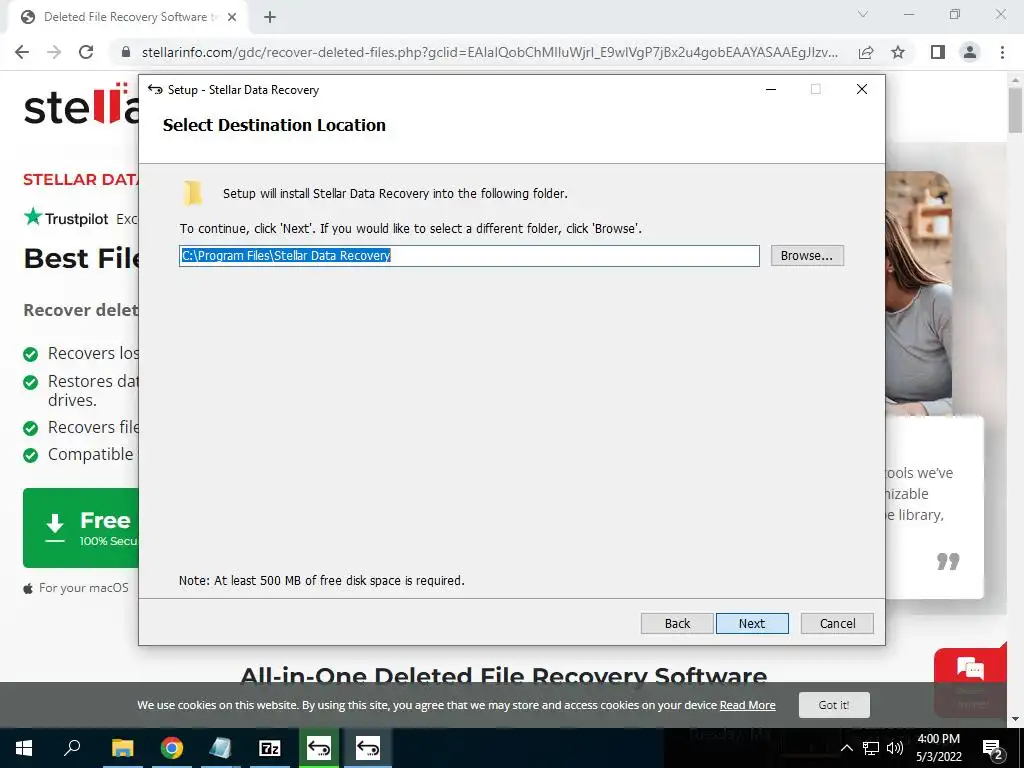Viewport: 1024px width, 768px height.
Task: Open File Explorer from taskbar
Action: click(122, 748)
